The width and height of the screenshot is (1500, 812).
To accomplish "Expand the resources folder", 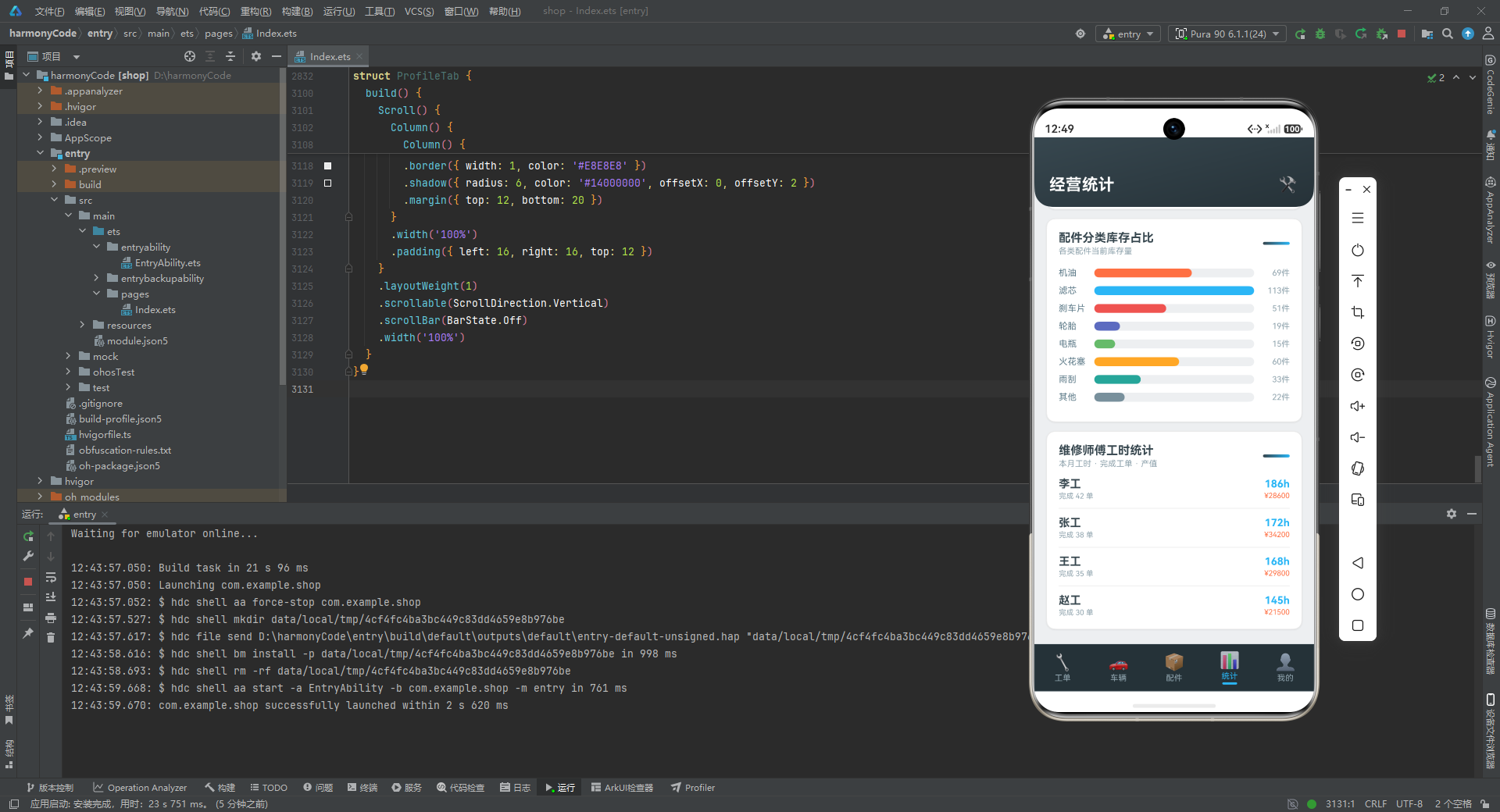I will click(x=82, y=325).
